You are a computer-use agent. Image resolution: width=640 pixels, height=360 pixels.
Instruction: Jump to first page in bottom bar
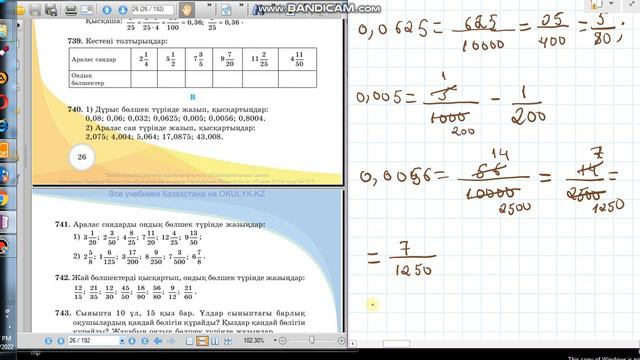click(x=48, y=340)
